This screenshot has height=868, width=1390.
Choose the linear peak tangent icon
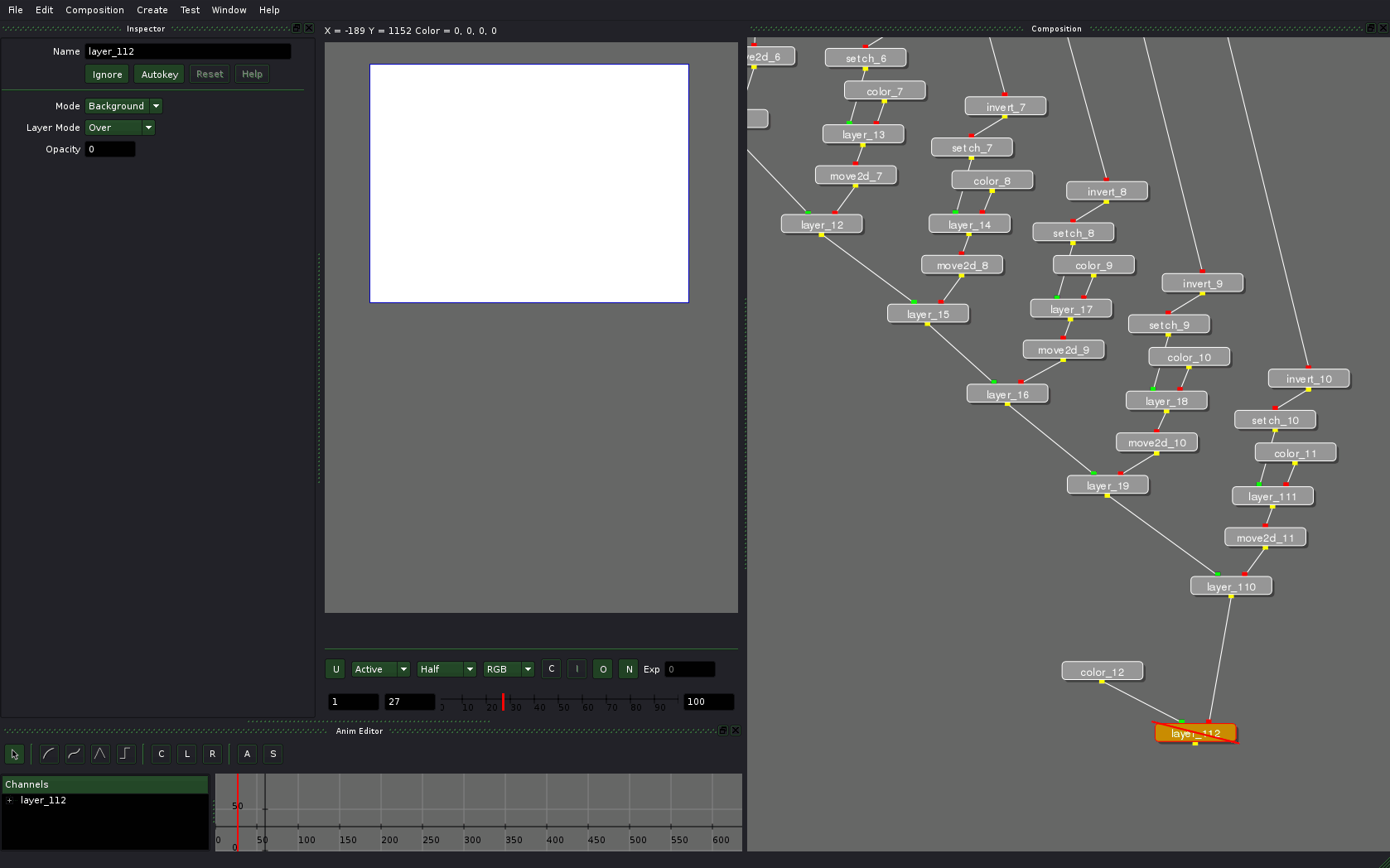click(x=100, y=754)
